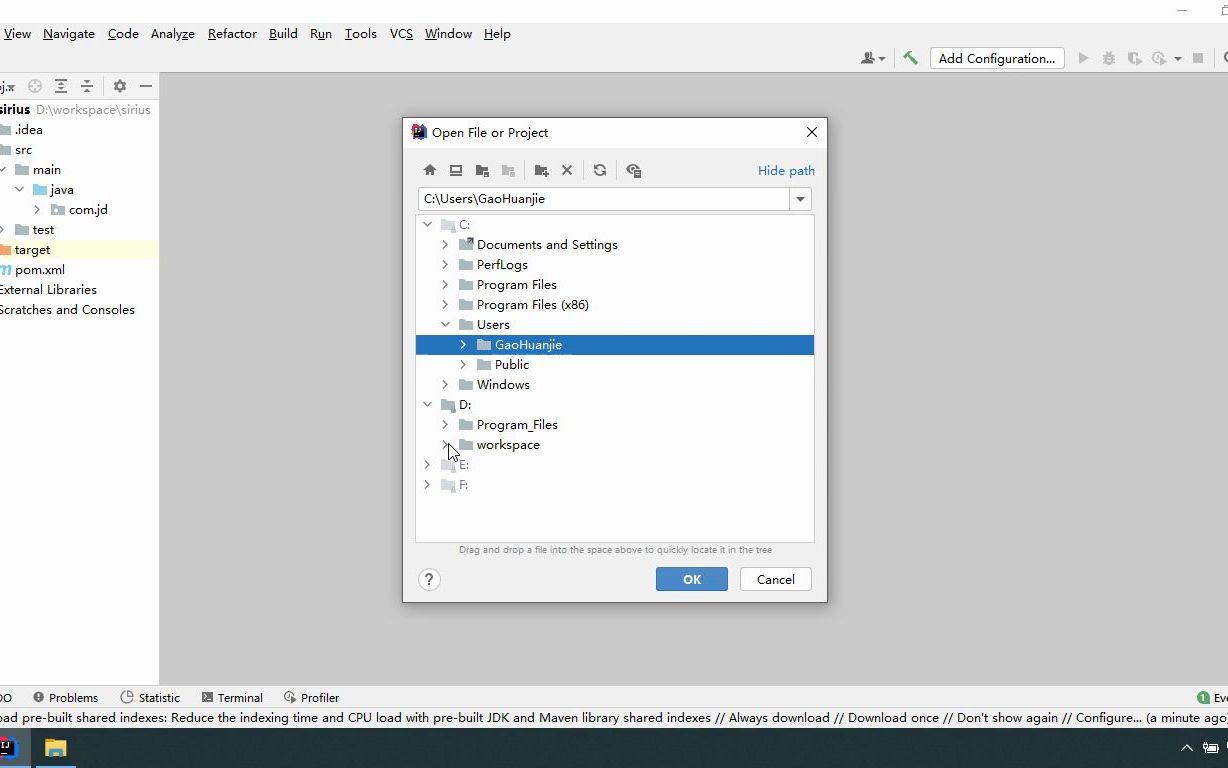Collapse All nodes in the Project panel

pos(85,86)
